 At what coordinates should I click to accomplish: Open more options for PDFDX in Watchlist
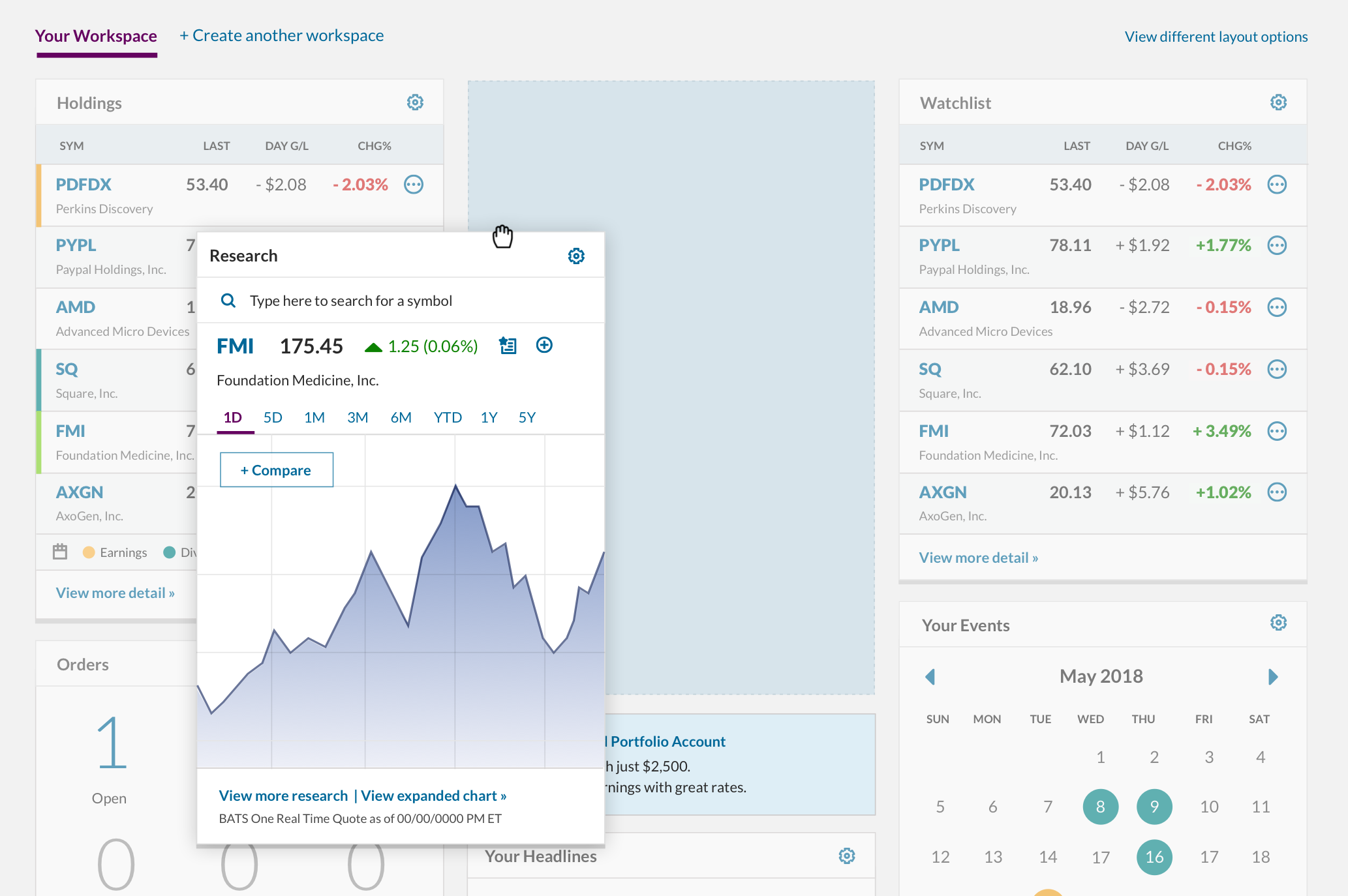(1277, 185)
